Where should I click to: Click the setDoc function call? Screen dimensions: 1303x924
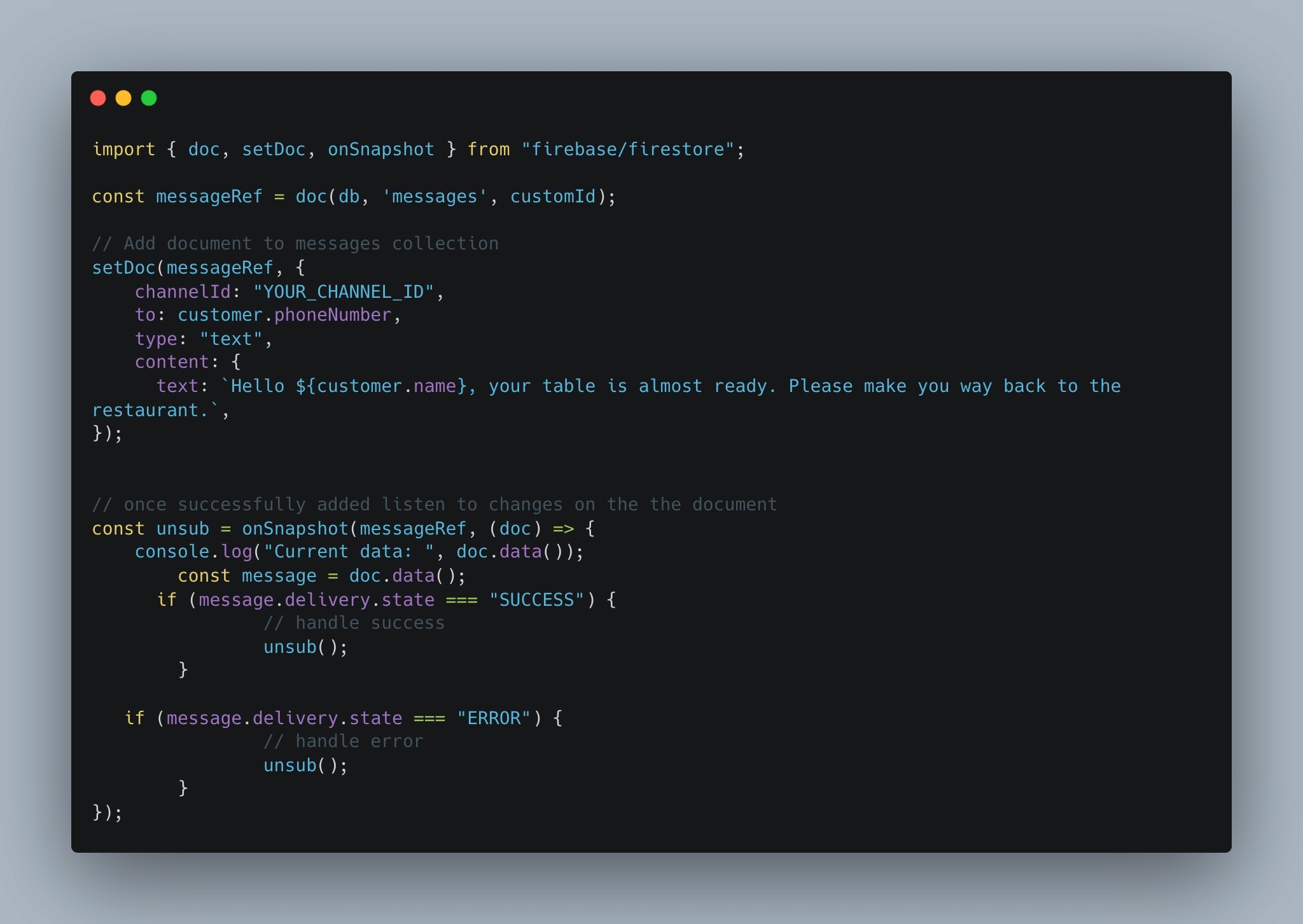124,268
